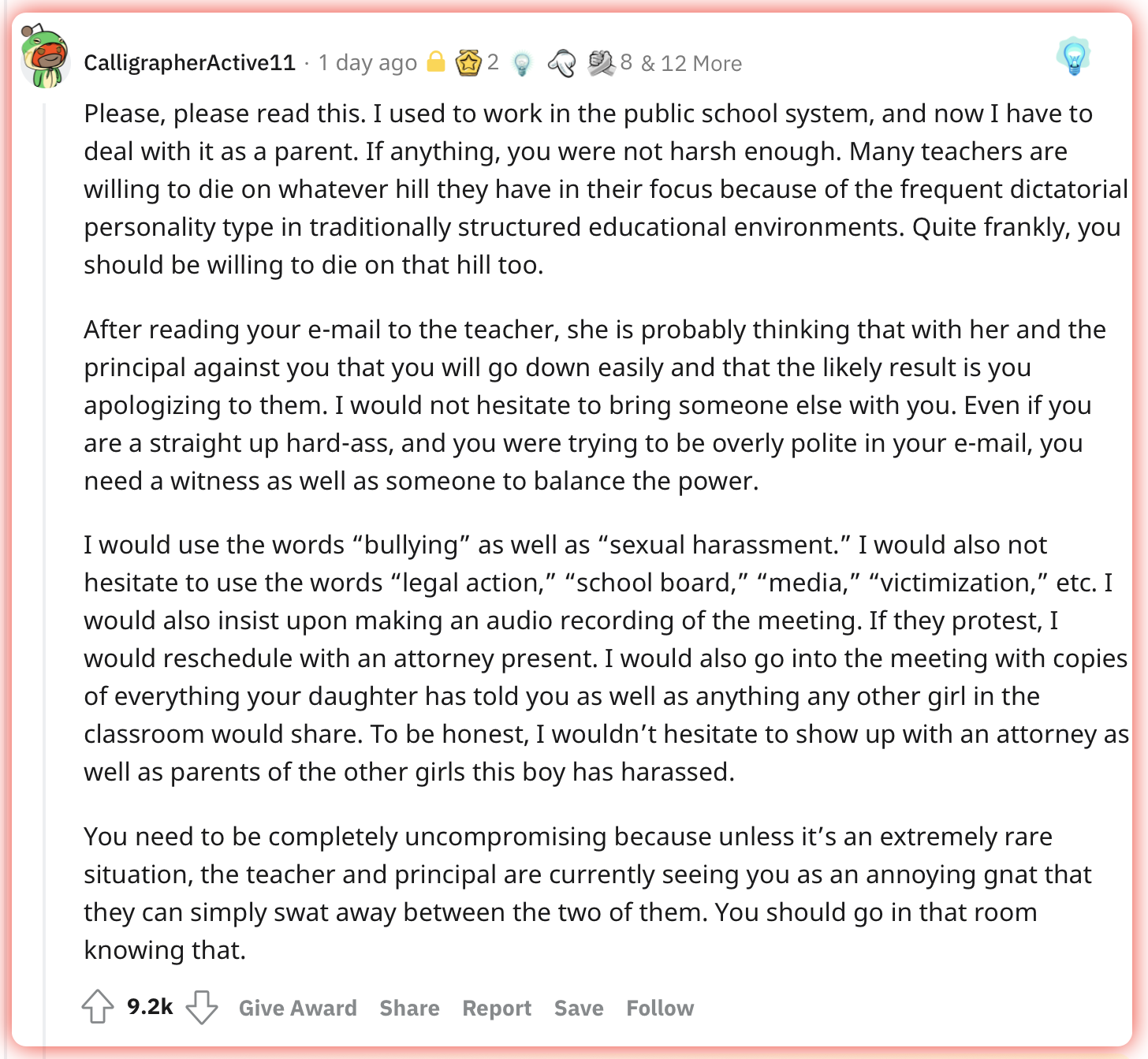Report this comment
Viewport: 1148px width, 1059px height.
[497, 1008]
